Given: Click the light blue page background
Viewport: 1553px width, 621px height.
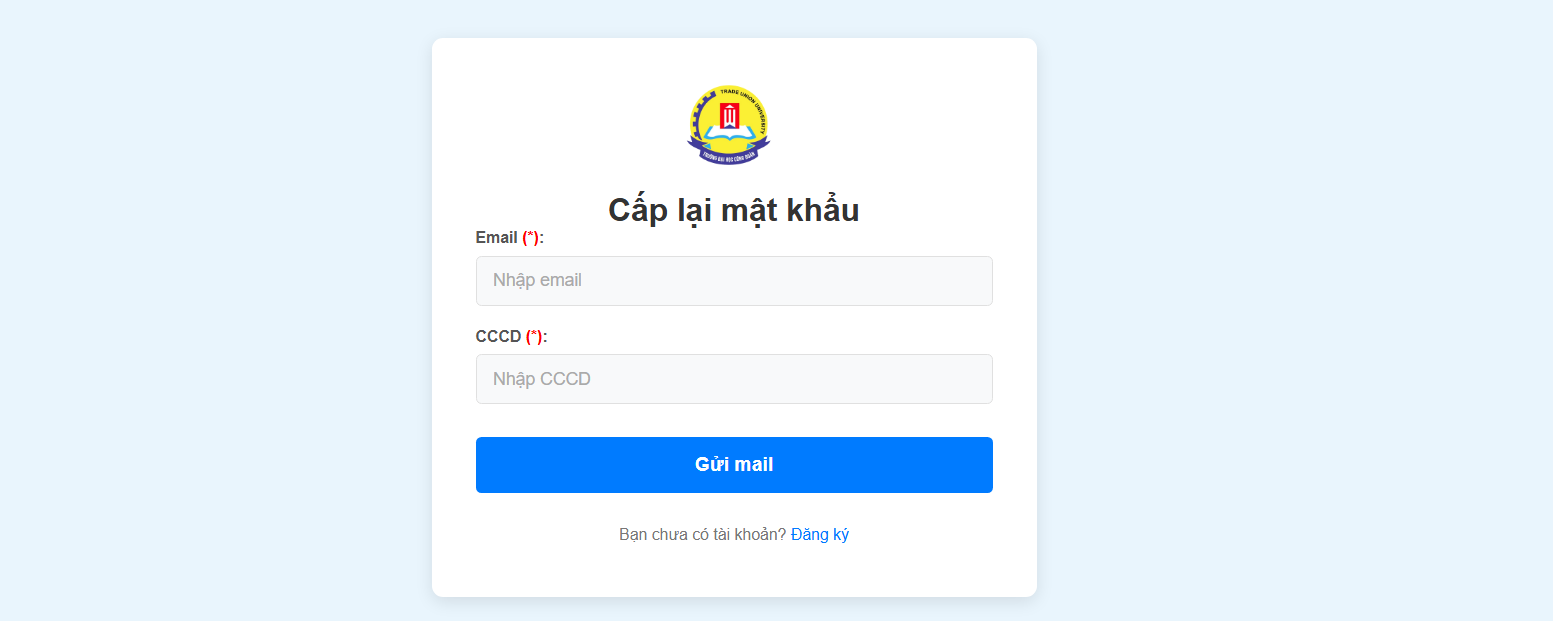Looking at the screenshot, I should (x=200, y=300).
